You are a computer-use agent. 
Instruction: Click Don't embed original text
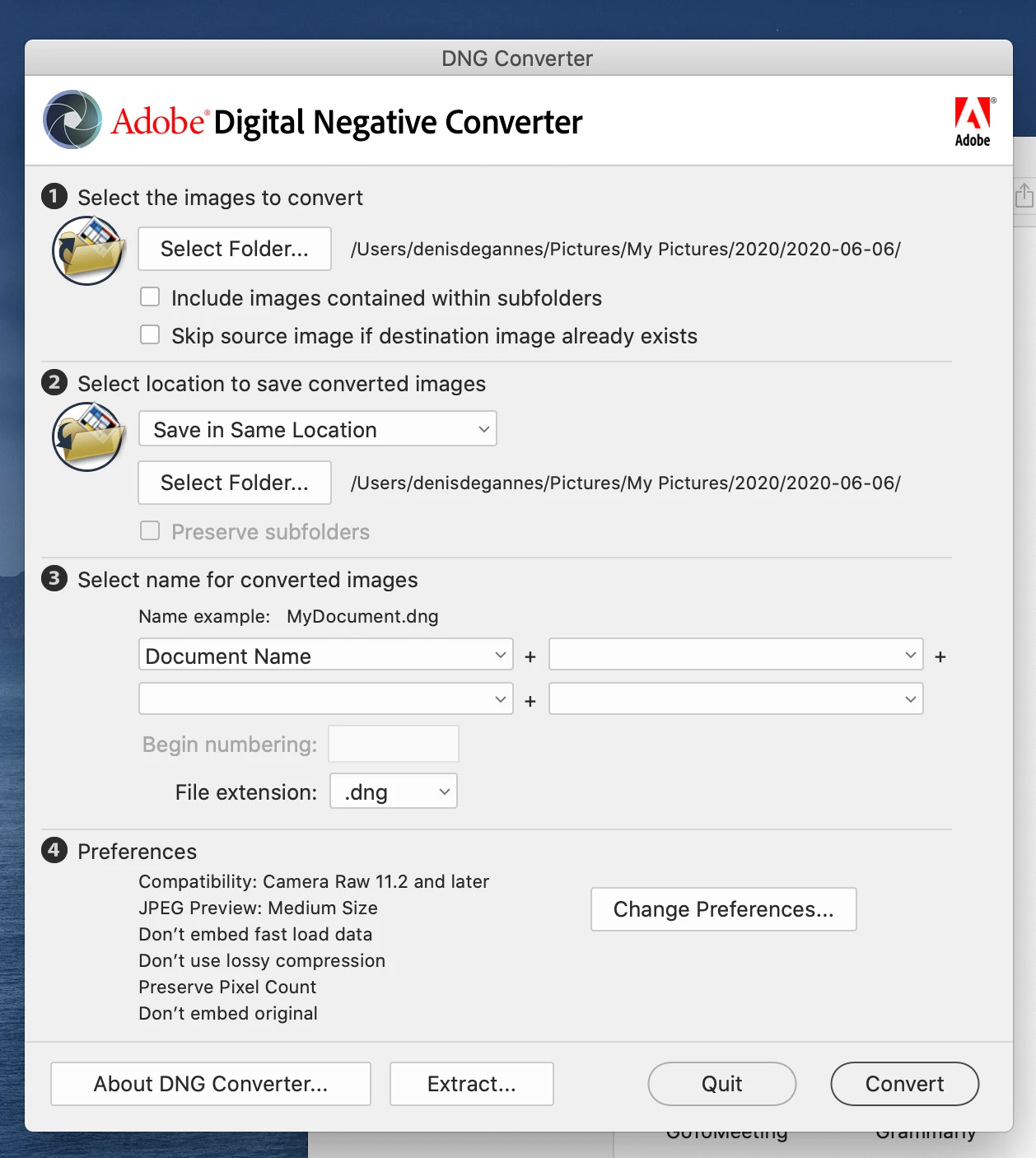coord(228,1013)
